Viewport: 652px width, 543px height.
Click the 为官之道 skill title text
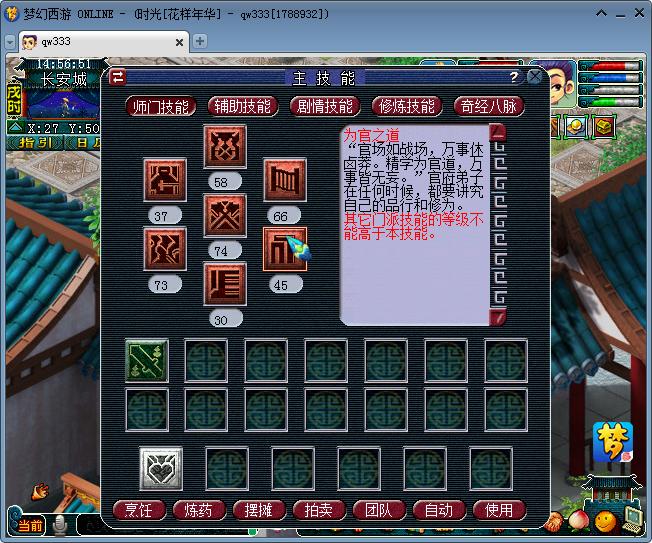(371, 135)
